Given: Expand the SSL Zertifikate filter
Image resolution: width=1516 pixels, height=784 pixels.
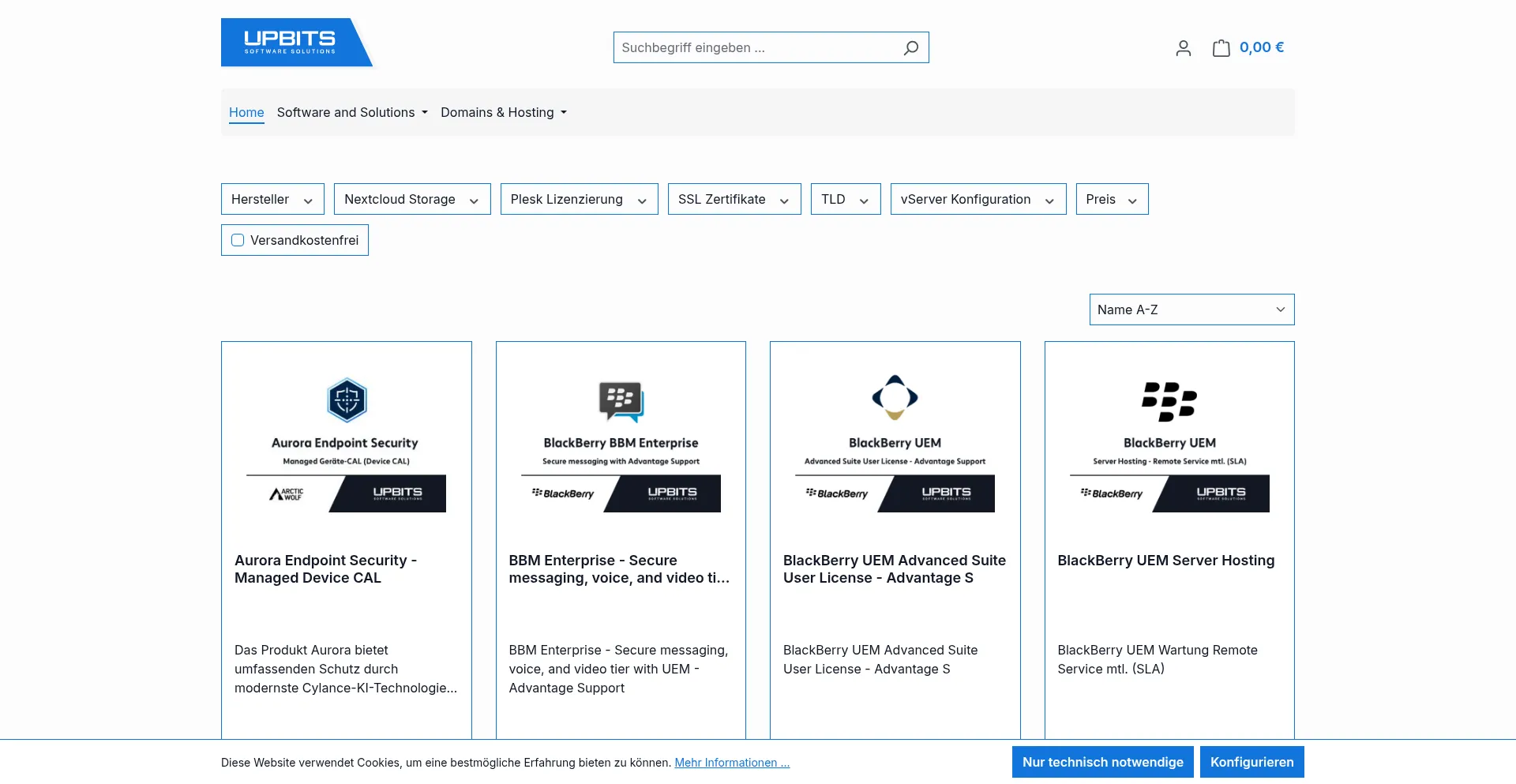Looking at the screenshot, I should [x=734, y=199].
